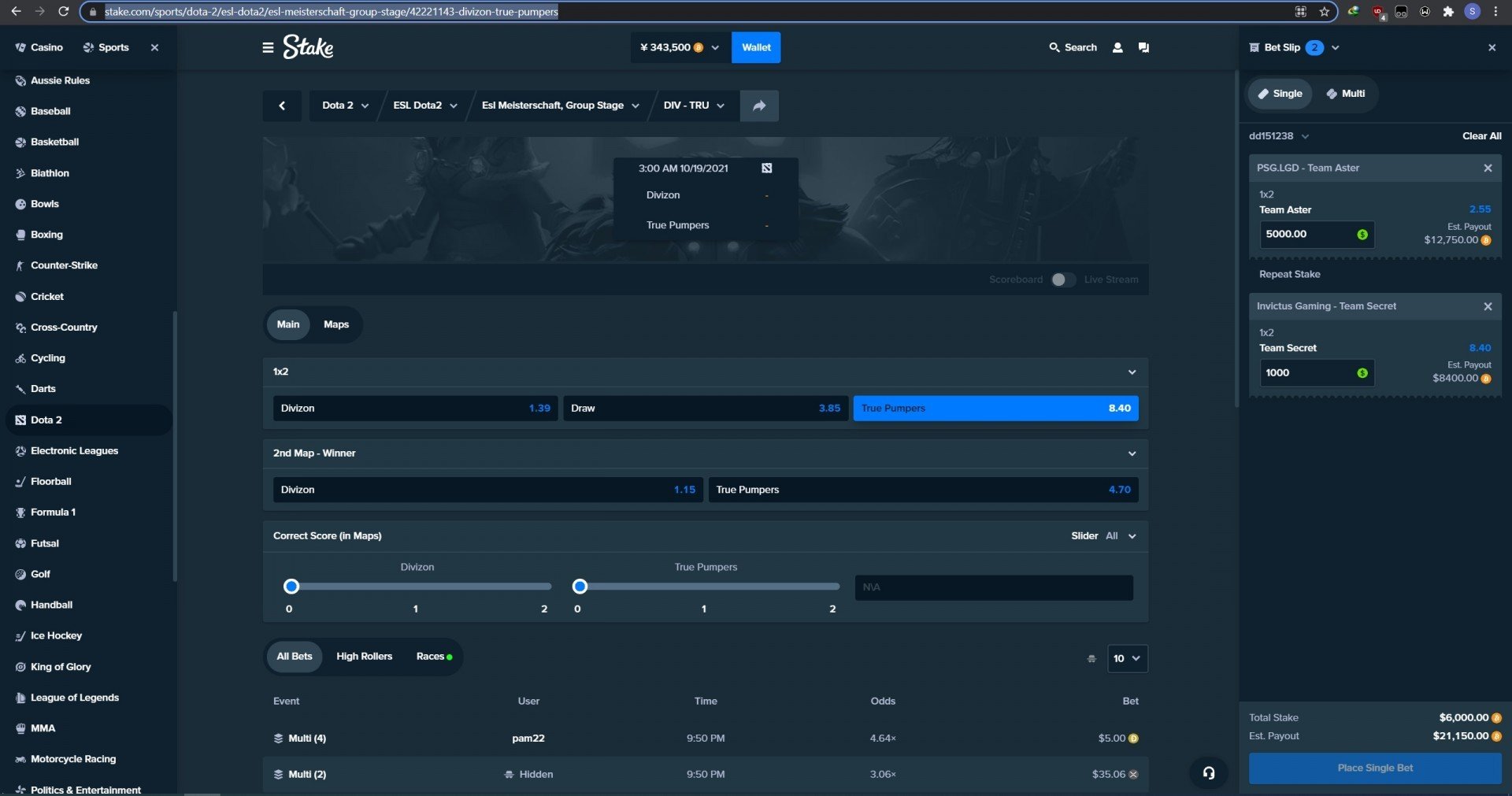Switch to the Casino tab
The width and height of the screenshot is (1512, 796).
(x=39, y=48)
